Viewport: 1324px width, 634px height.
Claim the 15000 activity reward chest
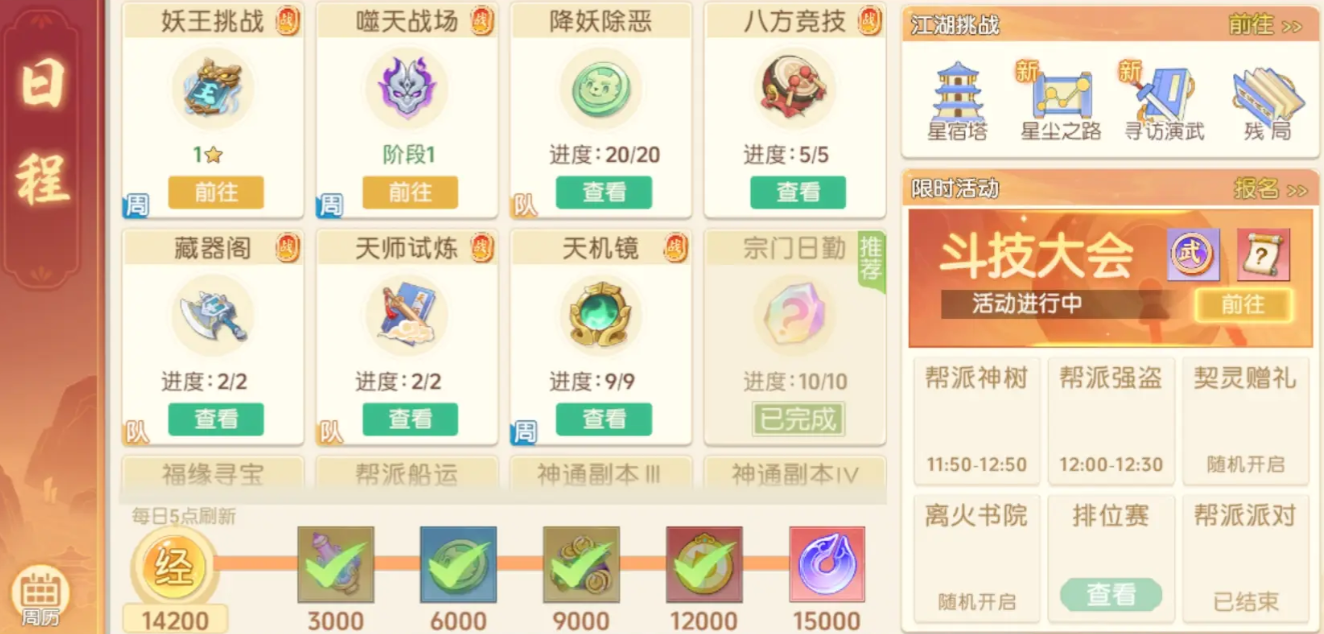pyautogui.click(x=826, y=564)
